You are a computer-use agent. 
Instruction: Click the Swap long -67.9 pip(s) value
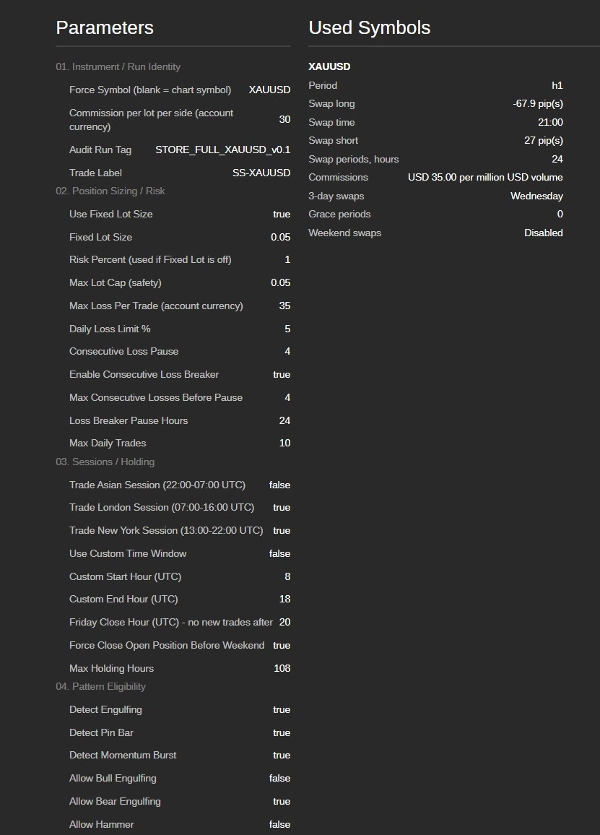(538, 104)
